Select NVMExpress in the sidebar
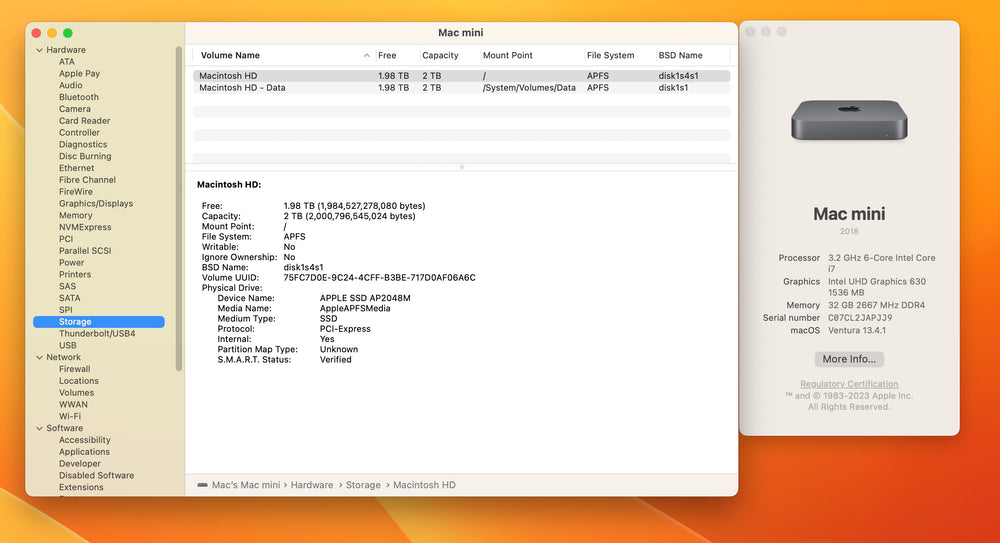The image size is (1000, 543). point(85,227)
